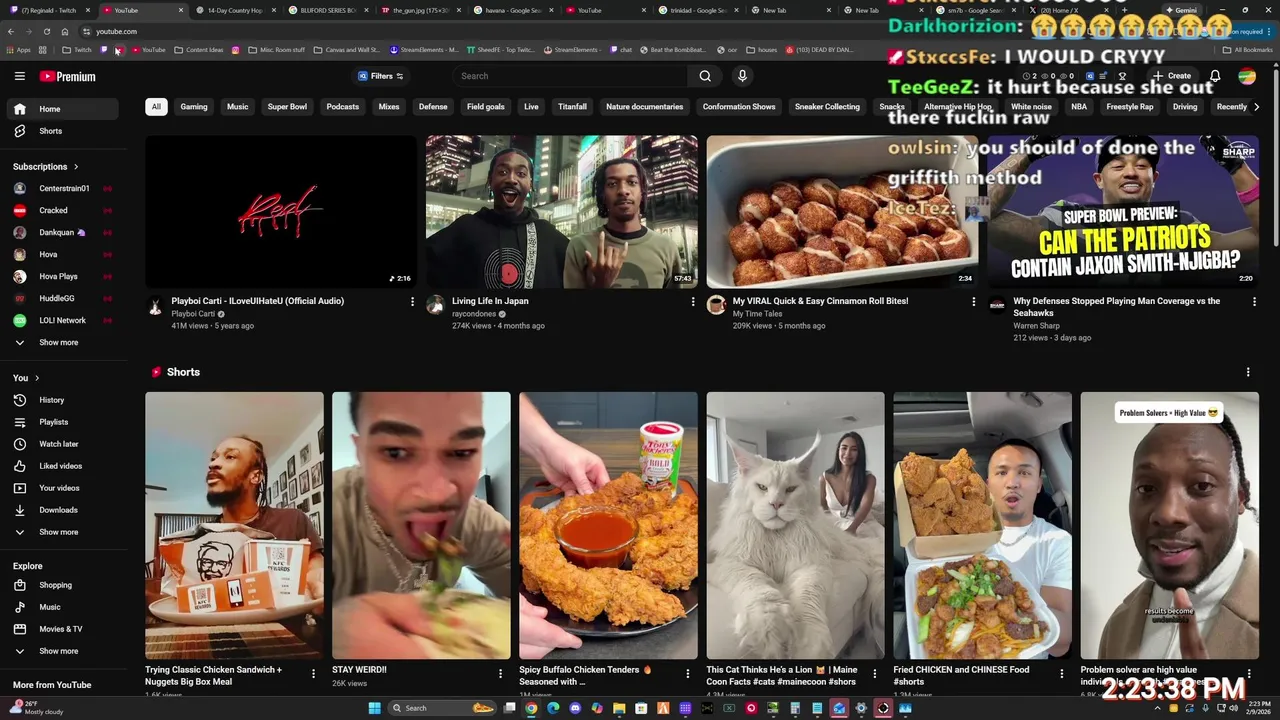Screen dimensions: 1280x720
Task: Reload the page in Chrome
Action: [x=46, y=31]
